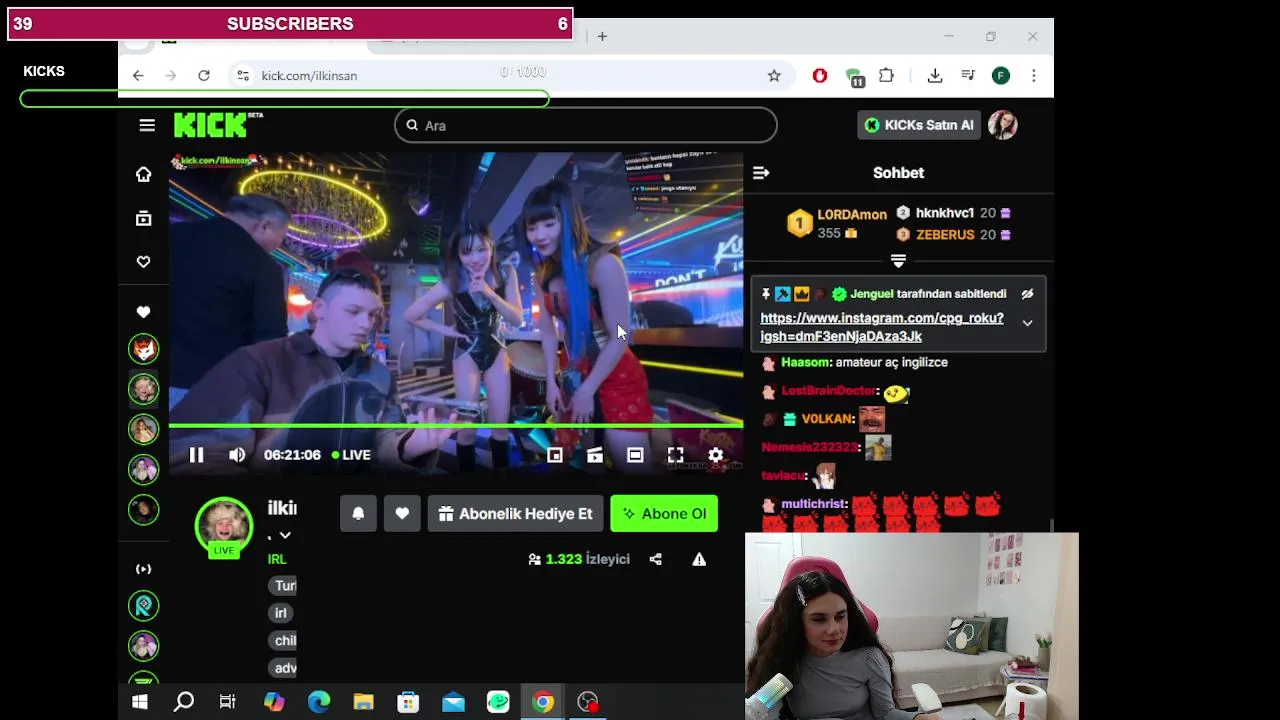
Task: Open the ilkinsan streamer avatar
Action: 224,525
